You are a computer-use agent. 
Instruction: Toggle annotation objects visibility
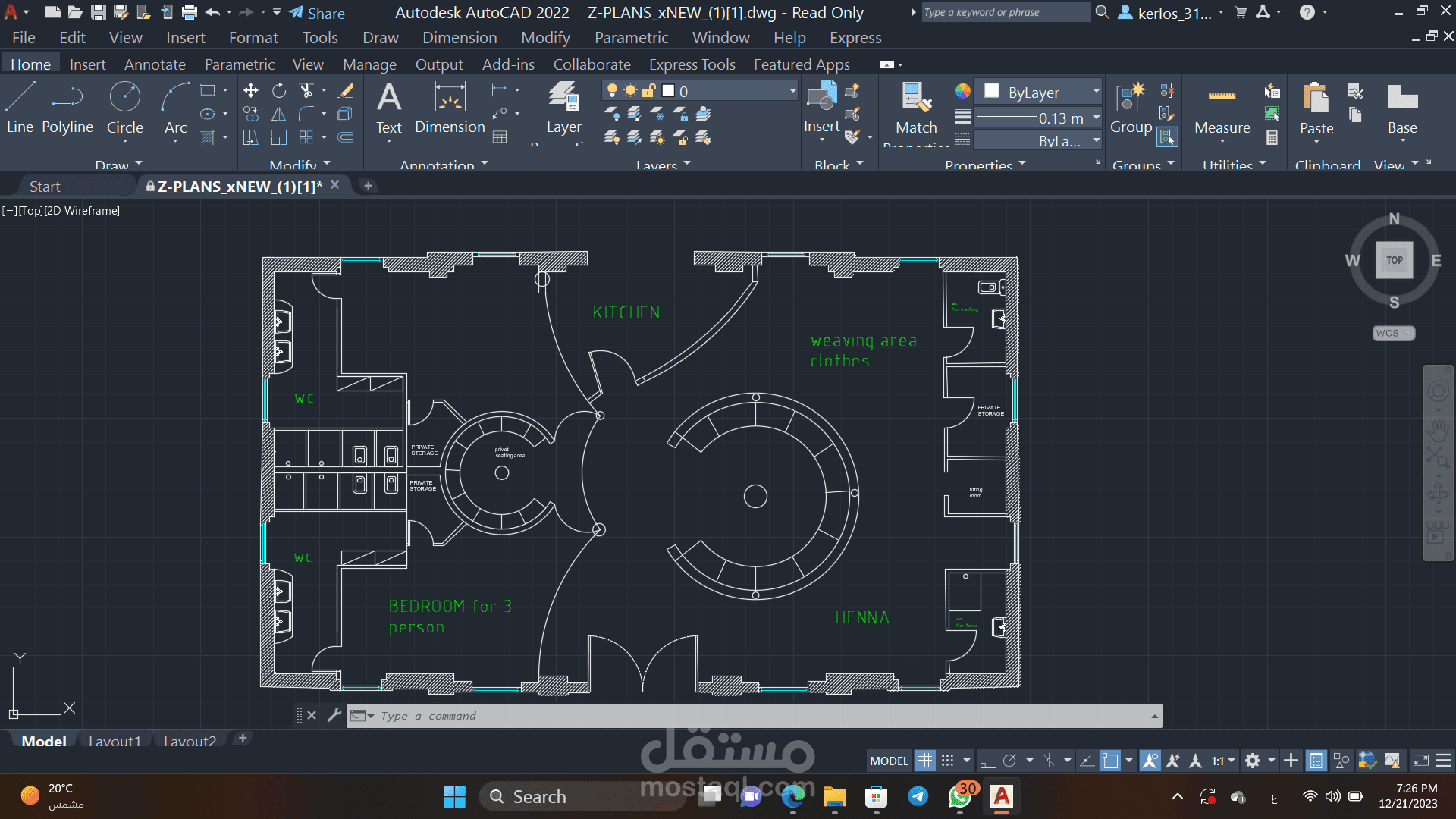point(1150,761)
